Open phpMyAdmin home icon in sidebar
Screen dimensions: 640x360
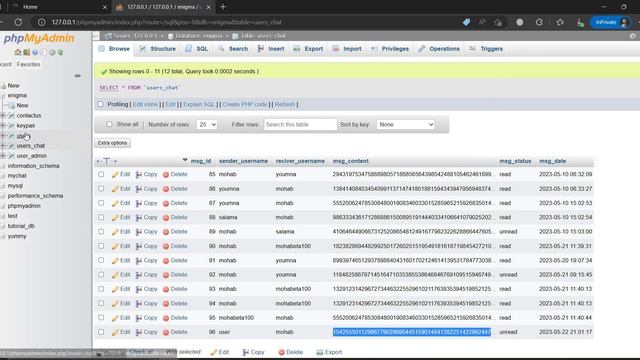18,52
